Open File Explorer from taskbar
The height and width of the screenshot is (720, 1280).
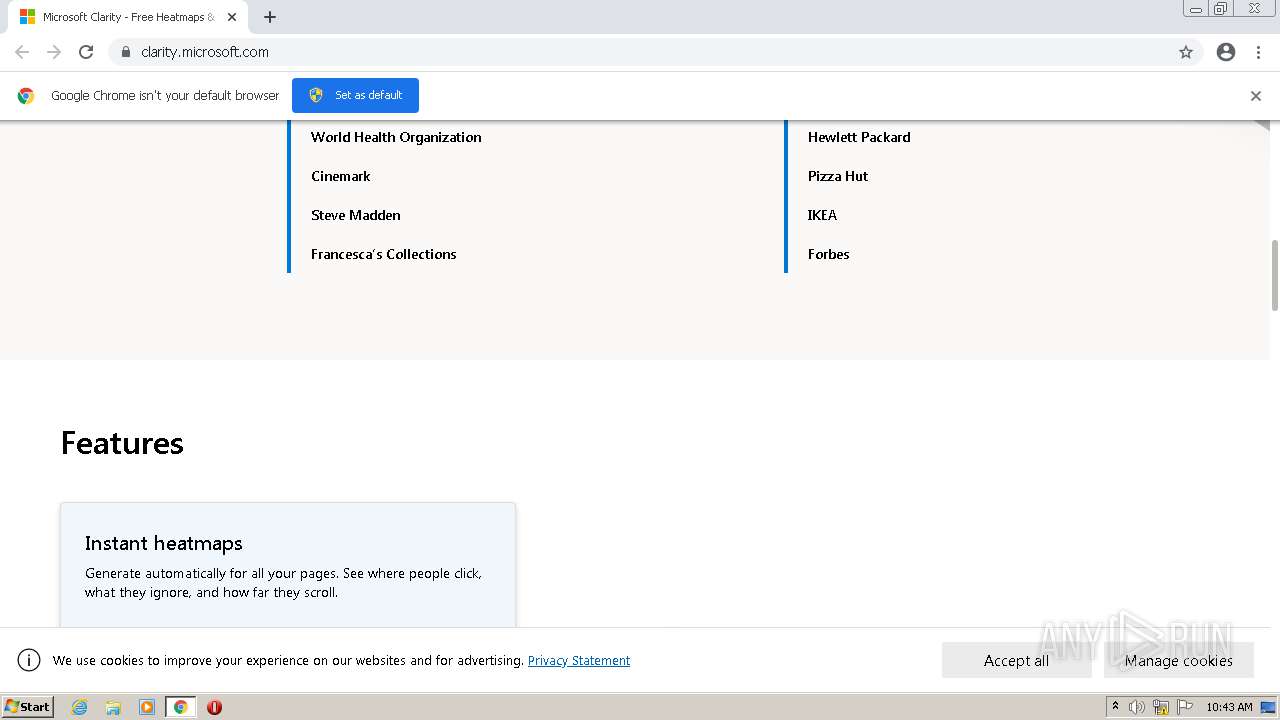tap(113, 707)
